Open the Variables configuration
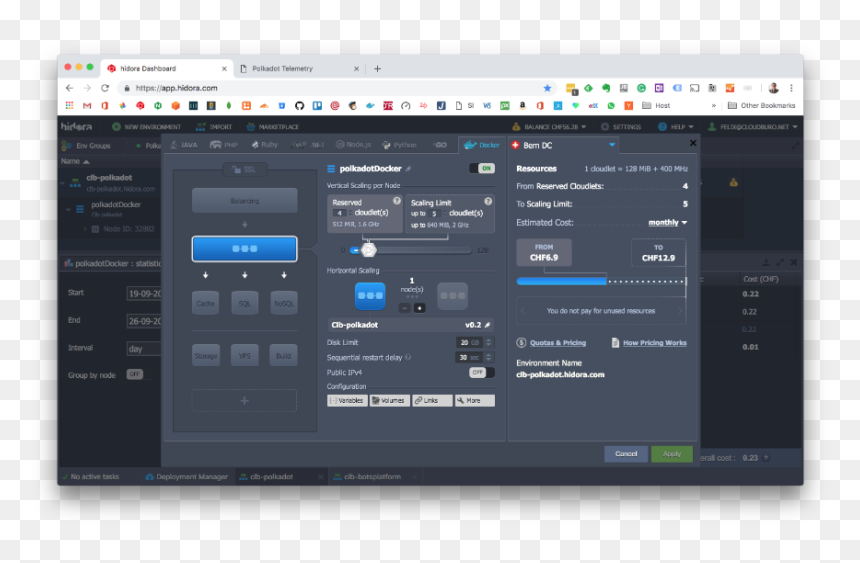Image resolution: width=860 pixels, height=563 pixels. (x=347, y=401)
